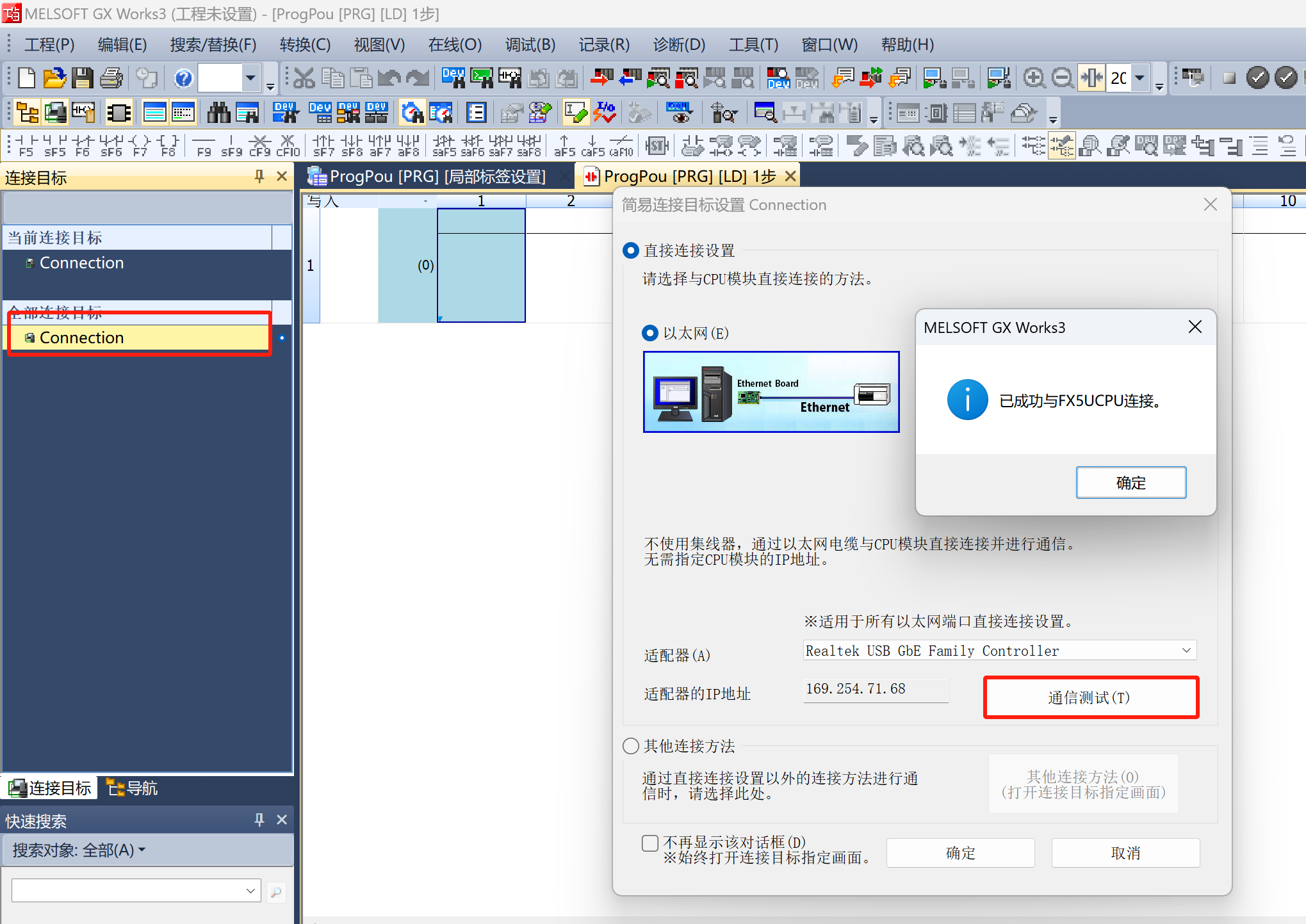Toggle the pin on the 快速搜索 panel

coord(259,820)
